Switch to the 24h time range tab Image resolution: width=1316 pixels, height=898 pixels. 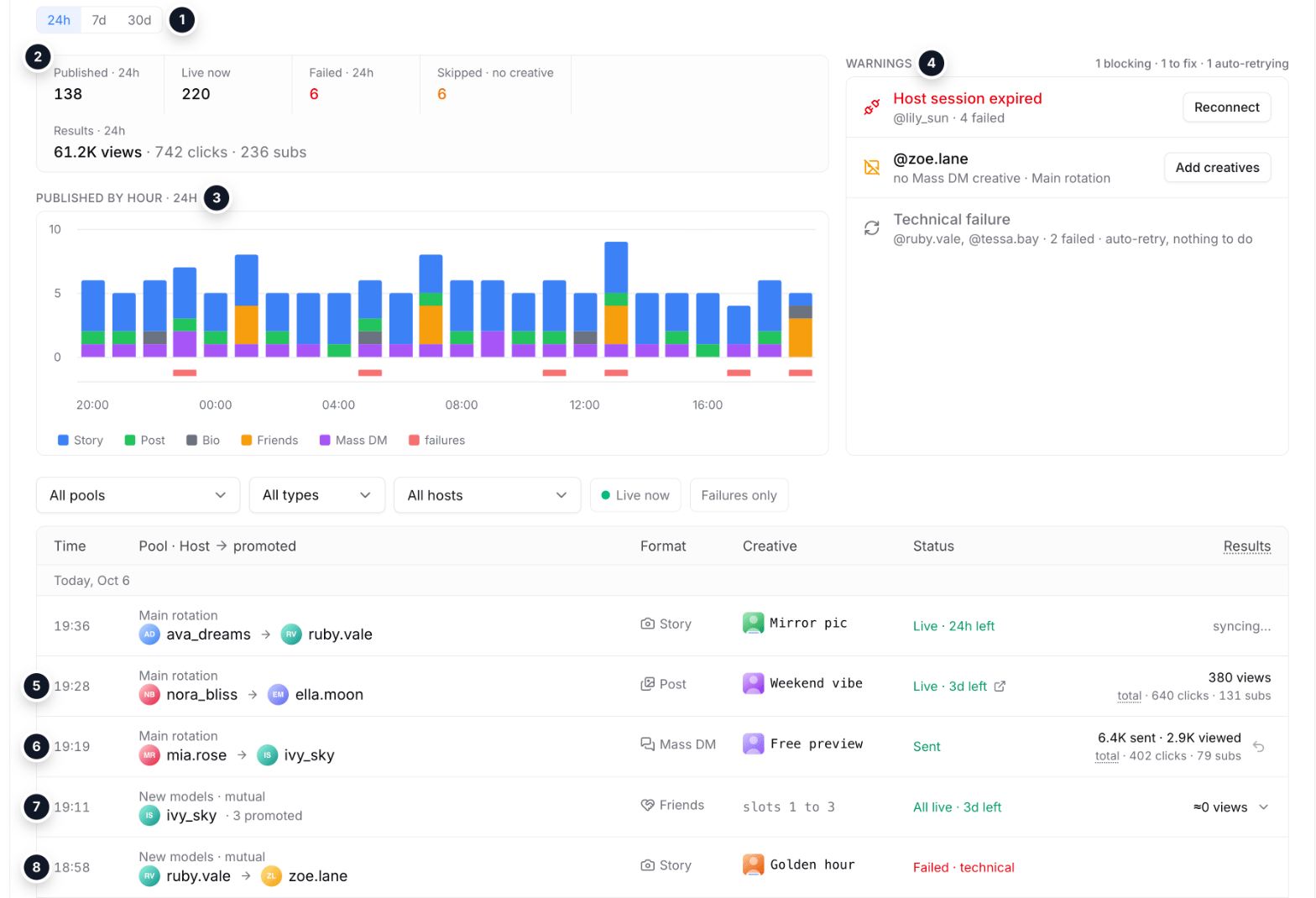59,20
